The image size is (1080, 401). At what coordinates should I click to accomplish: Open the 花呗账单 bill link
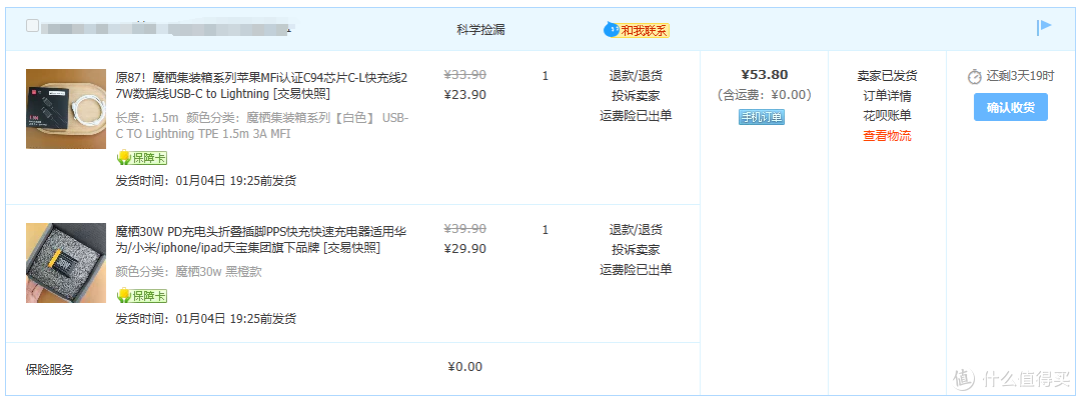[887, 116]
